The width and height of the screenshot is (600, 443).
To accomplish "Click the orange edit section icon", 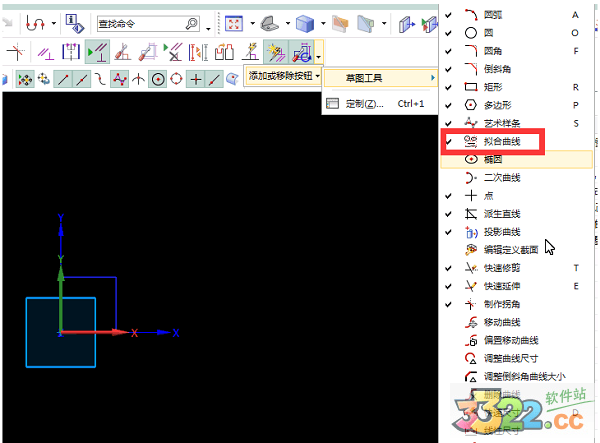I will pyautogui.click(x=340, y=24).
